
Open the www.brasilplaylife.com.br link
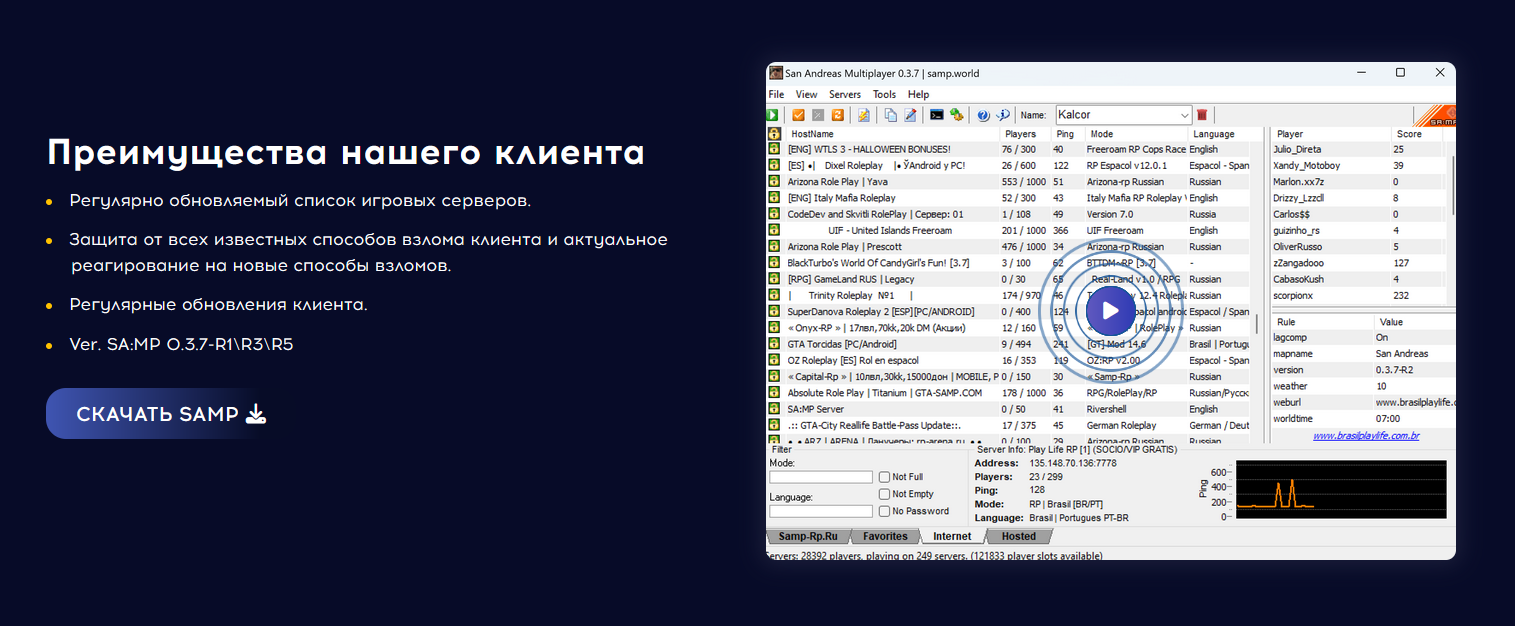(x=1366, y=436)
